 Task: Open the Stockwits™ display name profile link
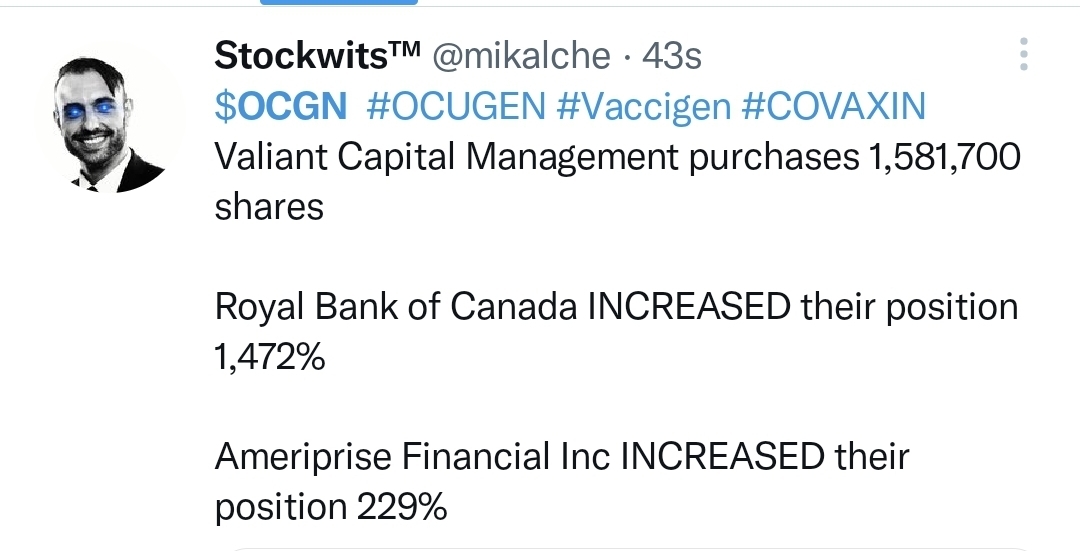click(316, 56)
